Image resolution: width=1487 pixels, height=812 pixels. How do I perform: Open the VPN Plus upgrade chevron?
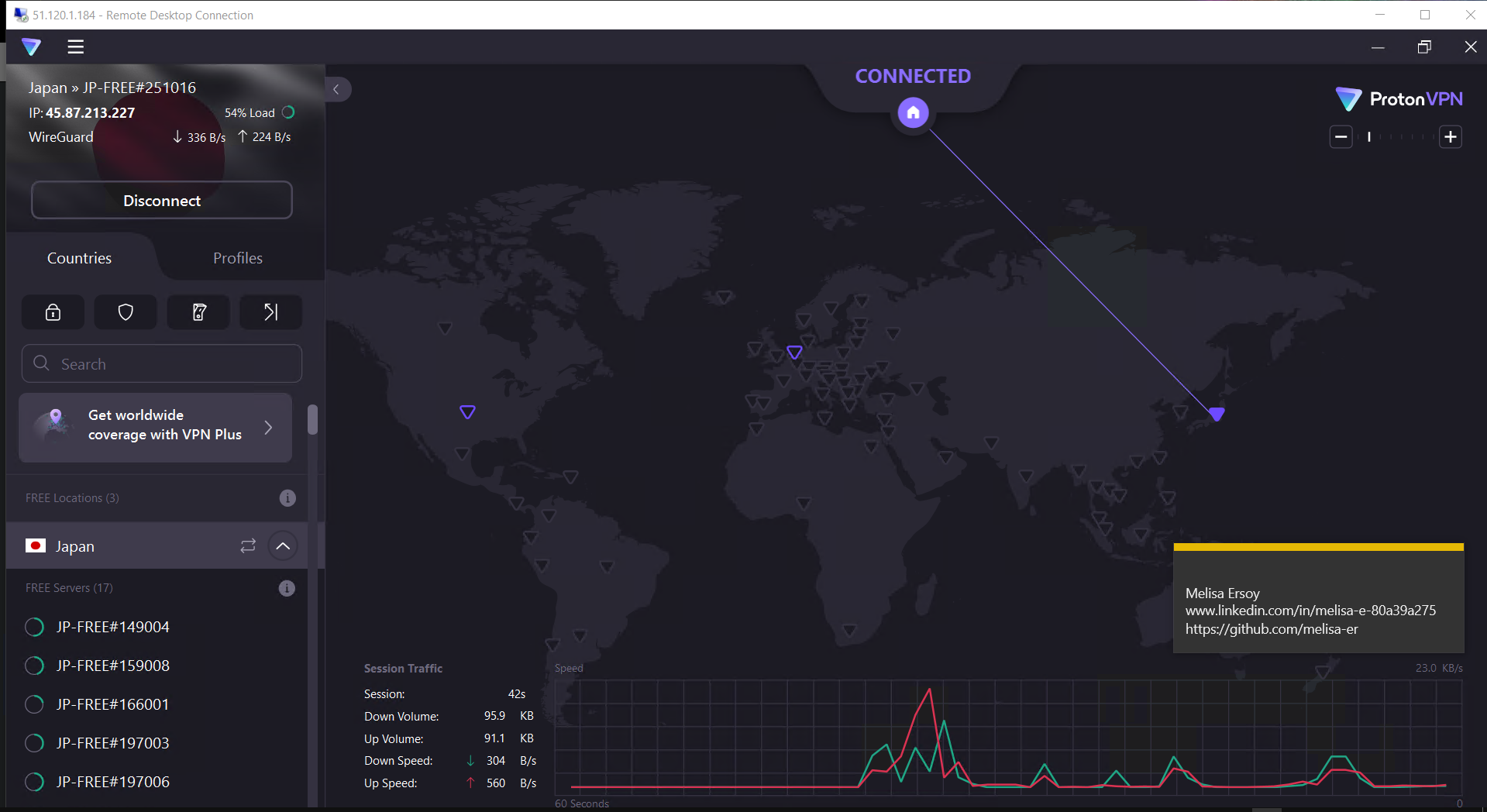268,428
